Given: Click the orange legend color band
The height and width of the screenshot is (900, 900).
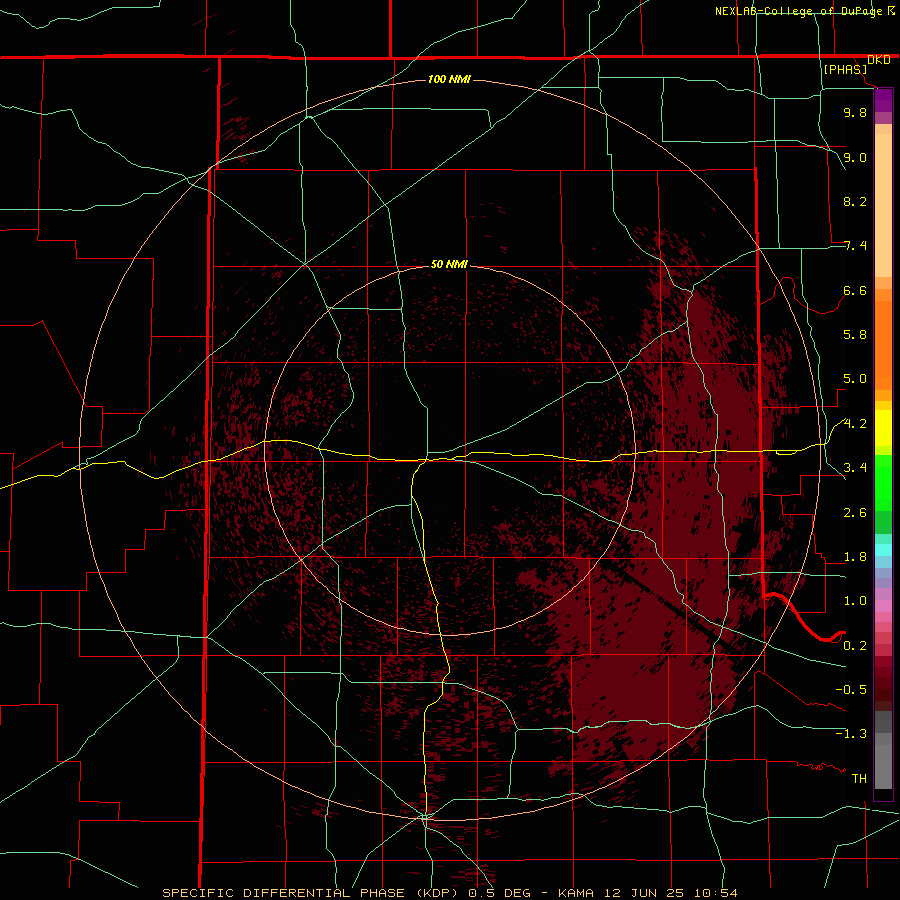Looking at the screenshot, I should (883, 346).
